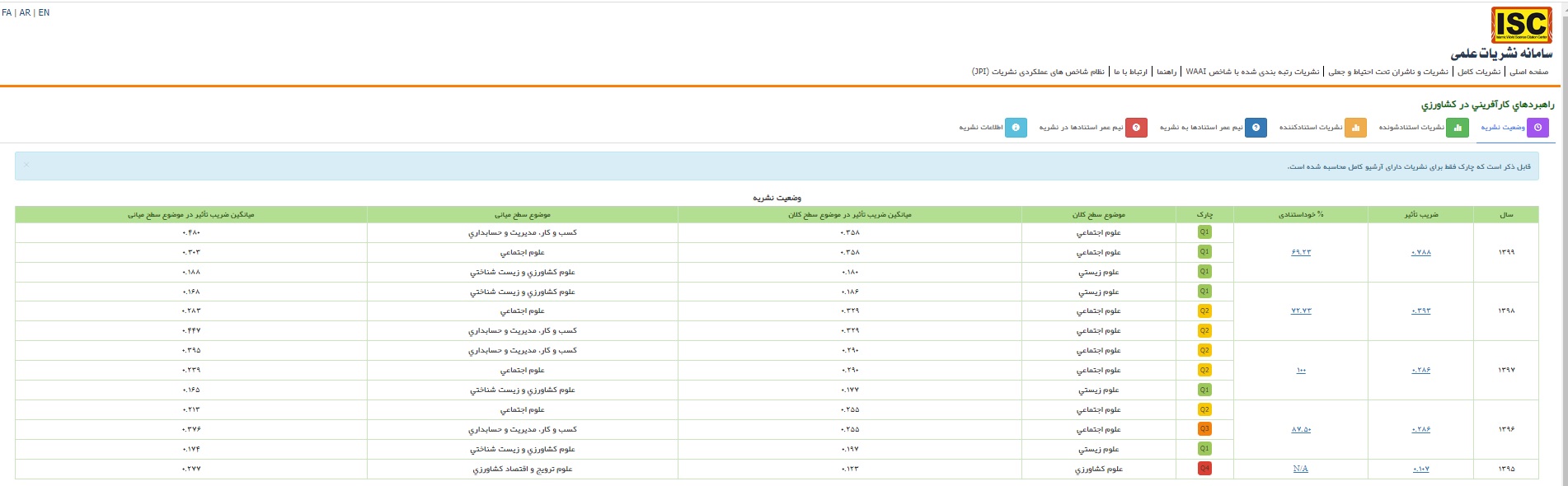Dismiss the blue notice banner

pos(26,165)
